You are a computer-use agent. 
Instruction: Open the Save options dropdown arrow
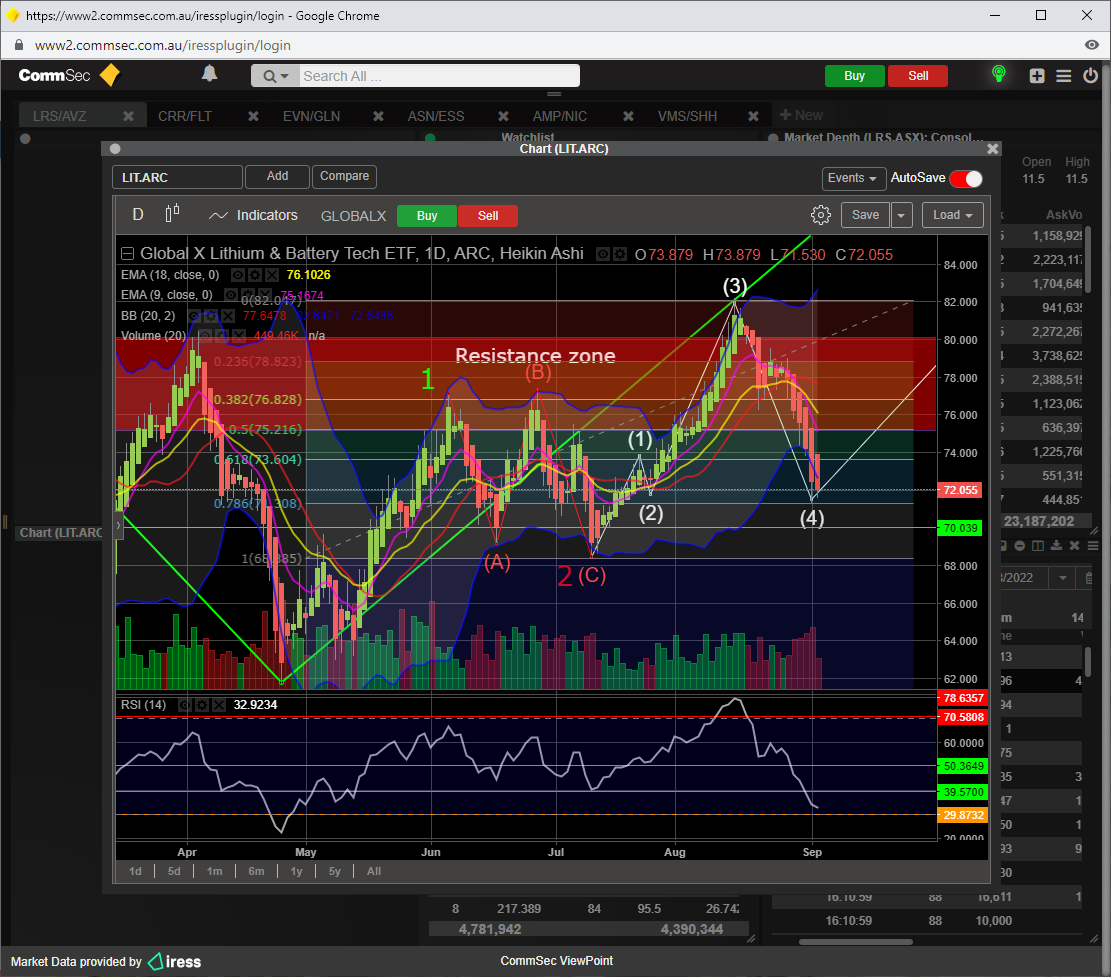(x=901, y=215)
